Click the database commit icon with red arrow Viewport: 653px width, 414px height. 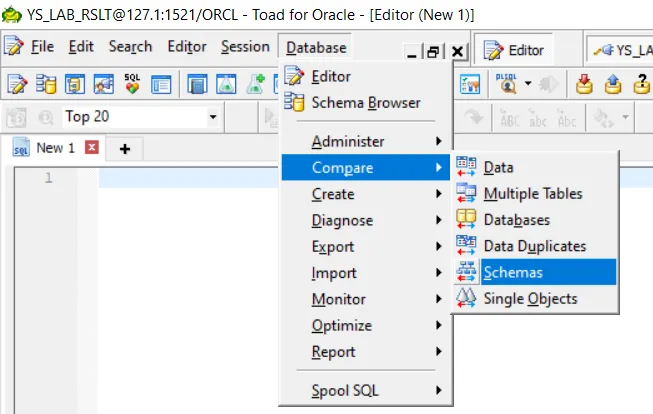[x=584, y=85]
